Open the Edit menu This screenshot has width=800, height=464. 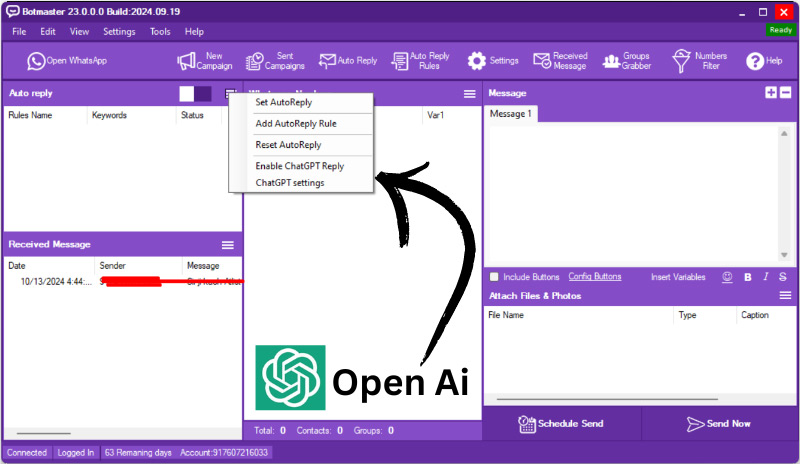(48, 32)
